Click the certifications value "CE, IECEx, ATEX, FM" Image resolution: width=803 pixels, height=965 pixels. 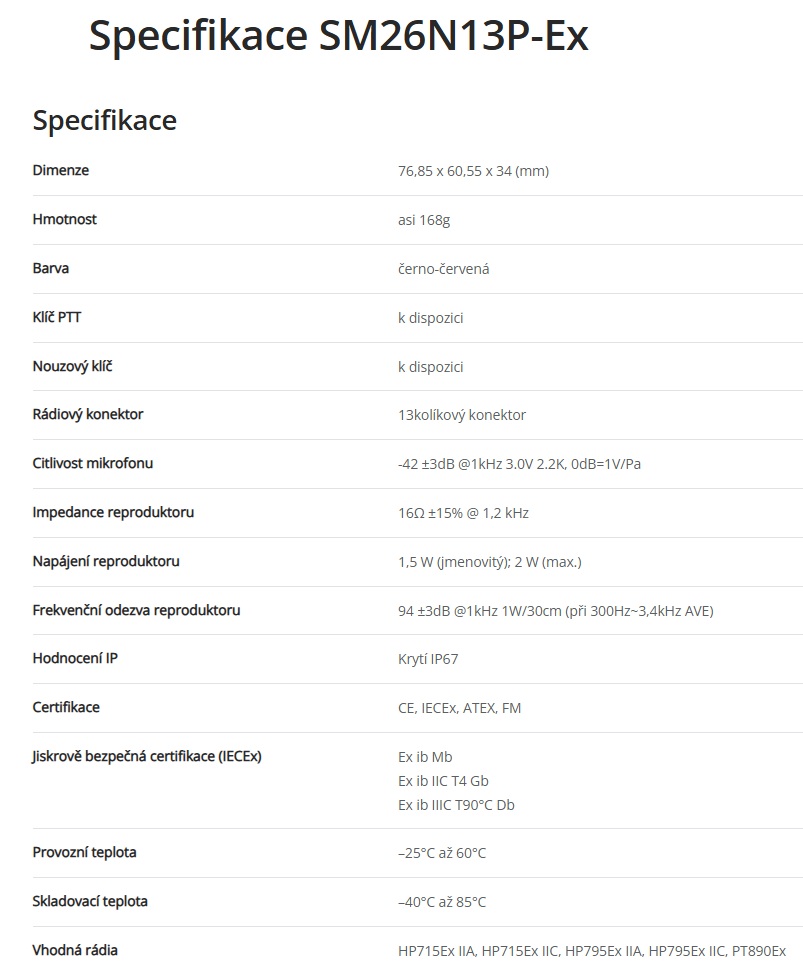459,708
